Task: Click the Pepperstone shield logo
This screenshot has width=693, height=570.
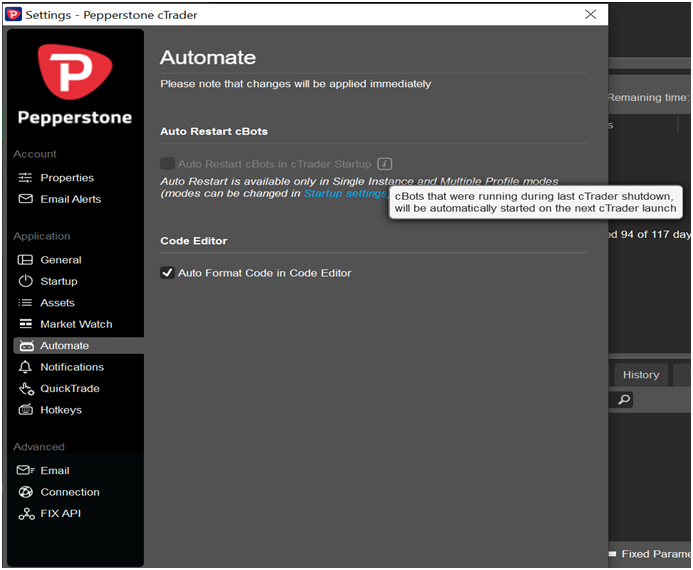Action: (x=75, y=72)
